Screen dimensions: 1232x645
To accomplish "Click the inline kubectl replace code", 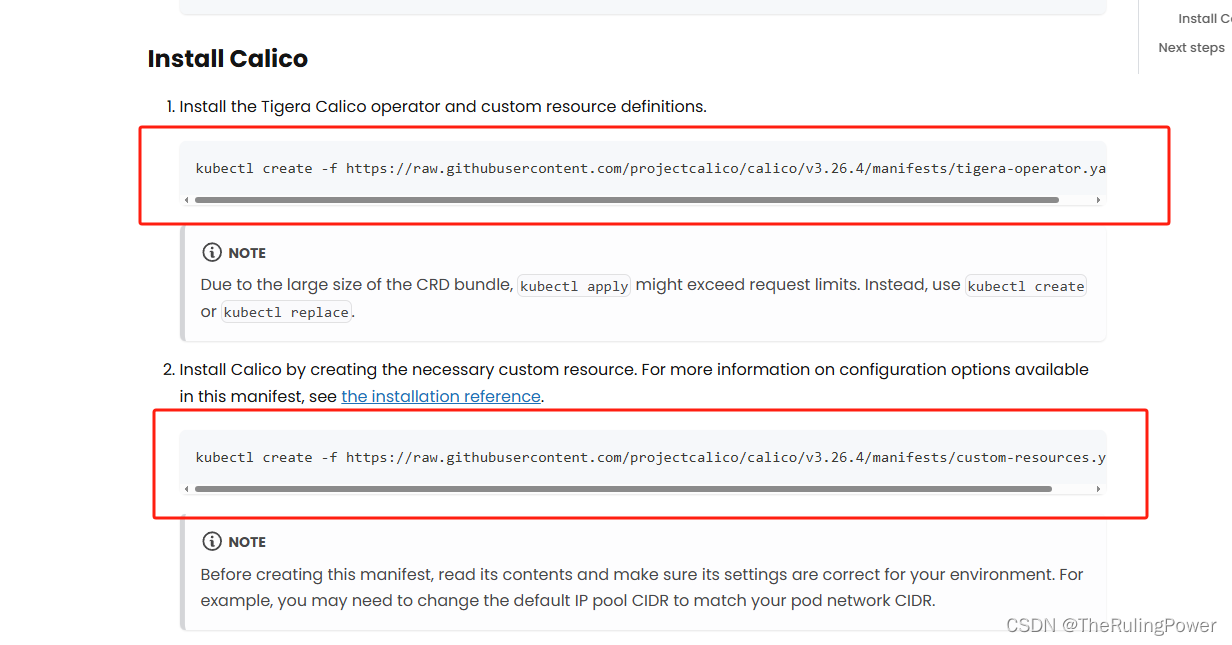I will tap(286, 312).
